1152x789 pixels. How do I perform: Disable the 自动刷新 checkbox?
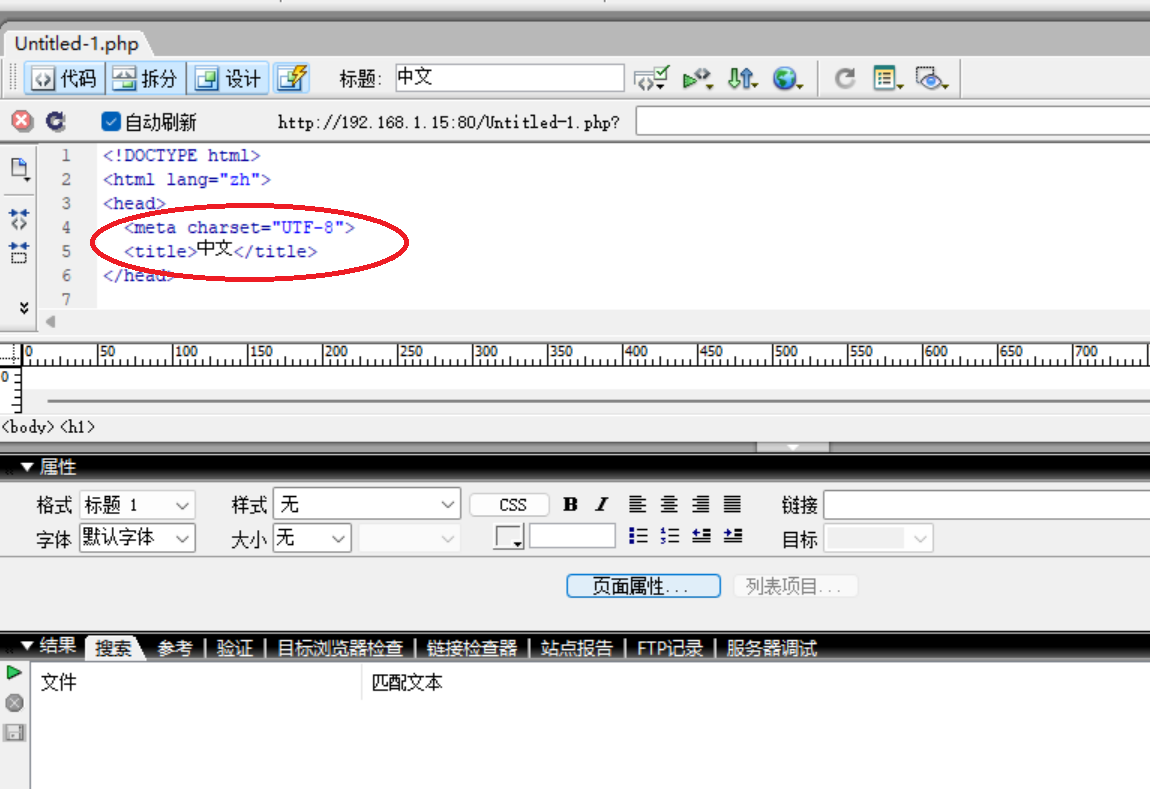110,123
